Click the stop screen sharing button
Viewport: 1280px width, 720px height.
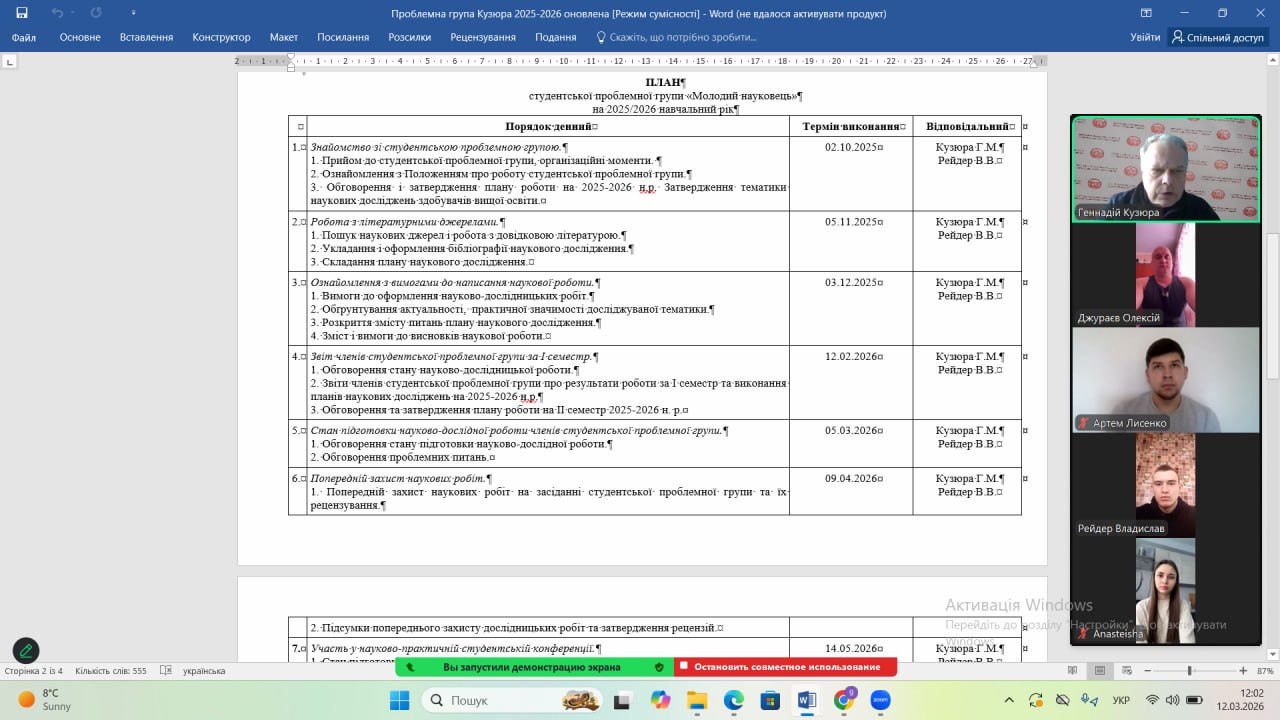pos(785,667)
